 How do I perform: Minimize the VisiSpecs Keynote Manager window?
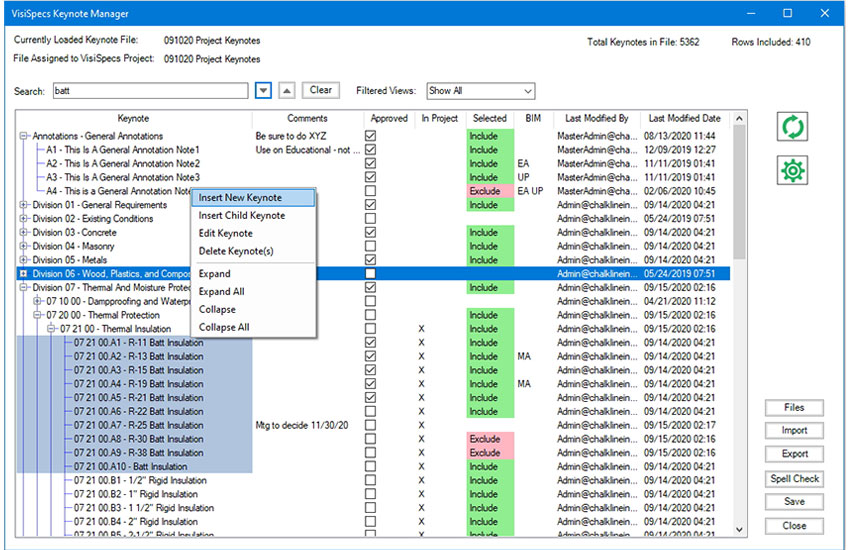(x=751, y=13)
